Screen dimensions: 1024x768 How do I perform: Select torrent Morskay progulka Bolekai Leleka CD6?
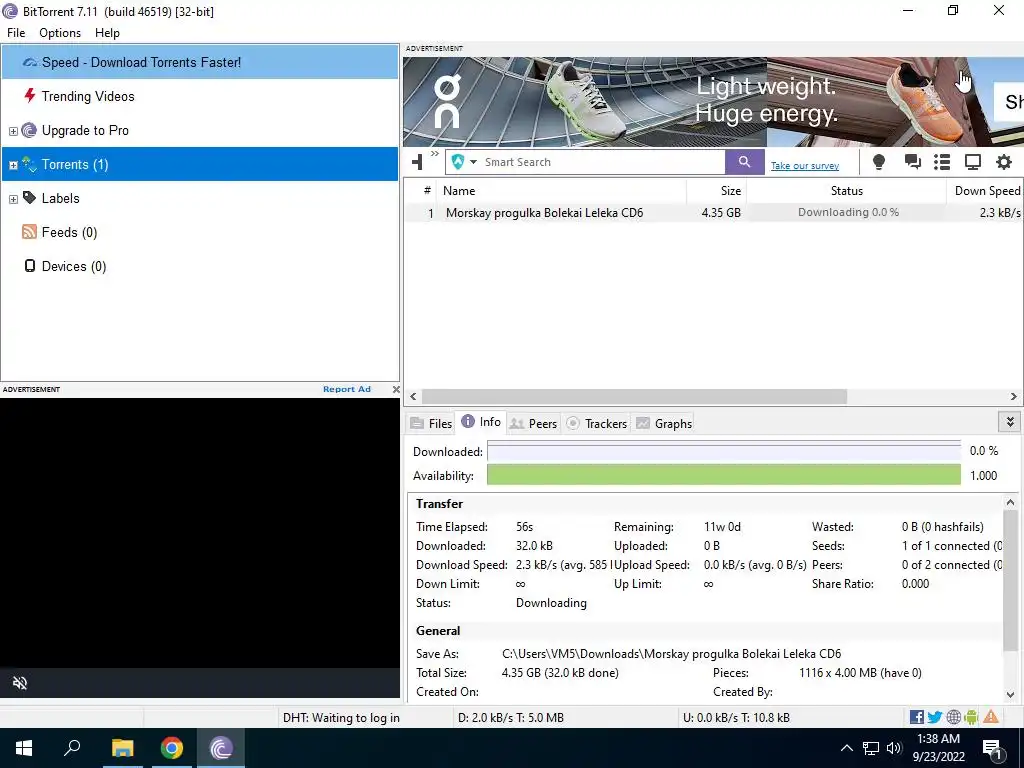tap(544, 213)
